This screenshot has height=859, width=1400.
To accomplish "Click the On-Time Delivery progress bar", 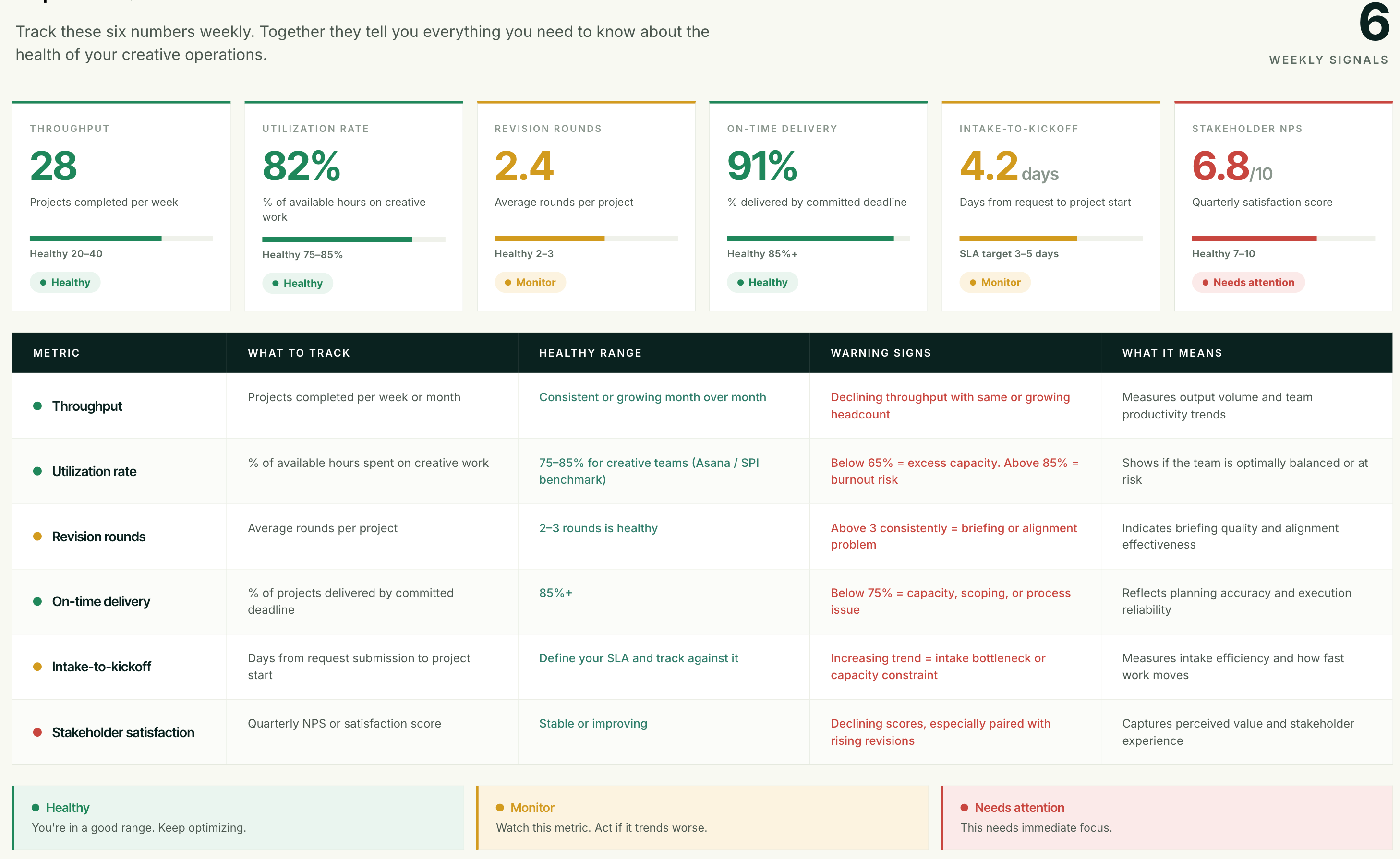I will click(819, 238).
